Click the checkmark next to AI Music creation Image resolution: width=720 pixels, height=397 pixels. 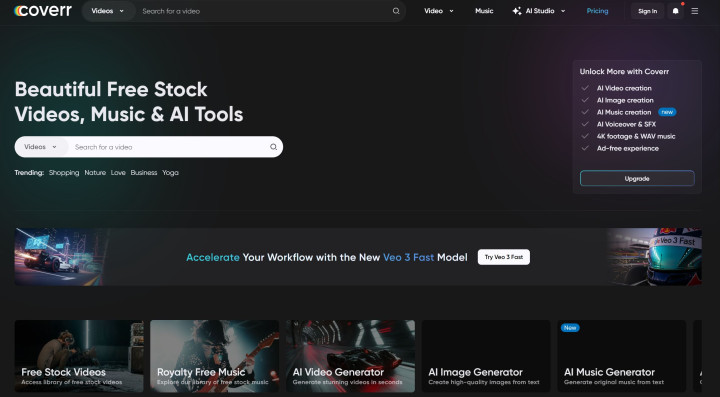point(585,112)
